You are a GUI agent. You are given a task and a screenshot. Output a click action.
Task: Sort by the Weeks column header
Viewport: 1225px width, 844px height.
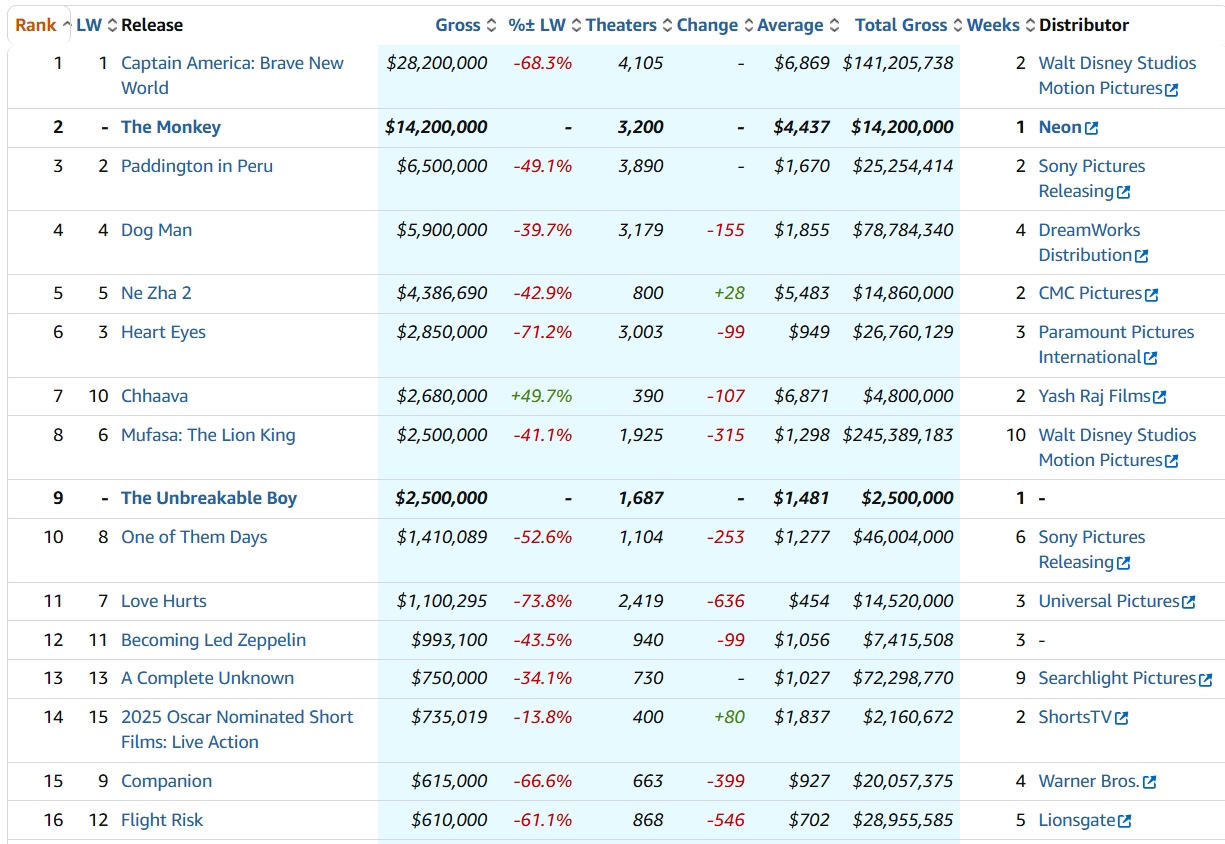pos(1001,25)
